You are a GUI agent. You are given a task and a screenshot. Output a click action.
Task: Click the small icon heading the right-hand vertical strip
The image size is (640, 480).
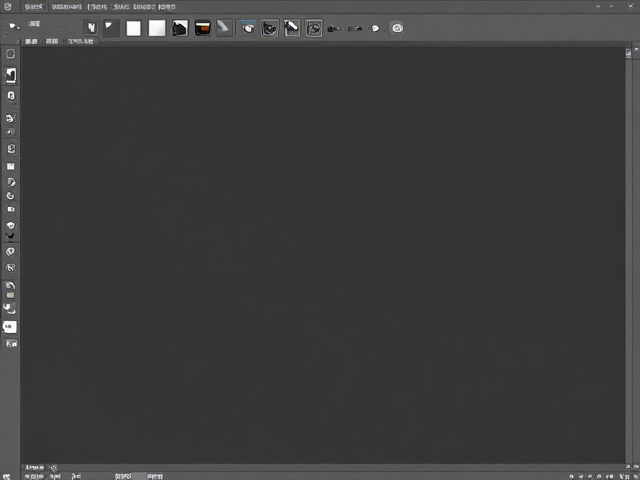[628, 53]
